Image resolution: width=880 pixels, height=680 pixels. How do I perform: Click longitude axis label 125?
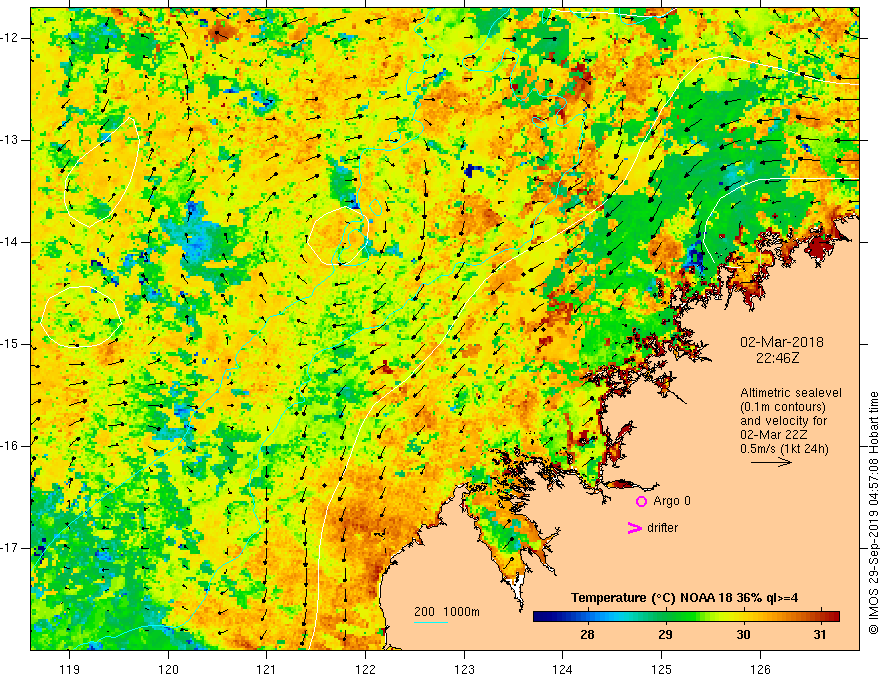click(662, 669)
